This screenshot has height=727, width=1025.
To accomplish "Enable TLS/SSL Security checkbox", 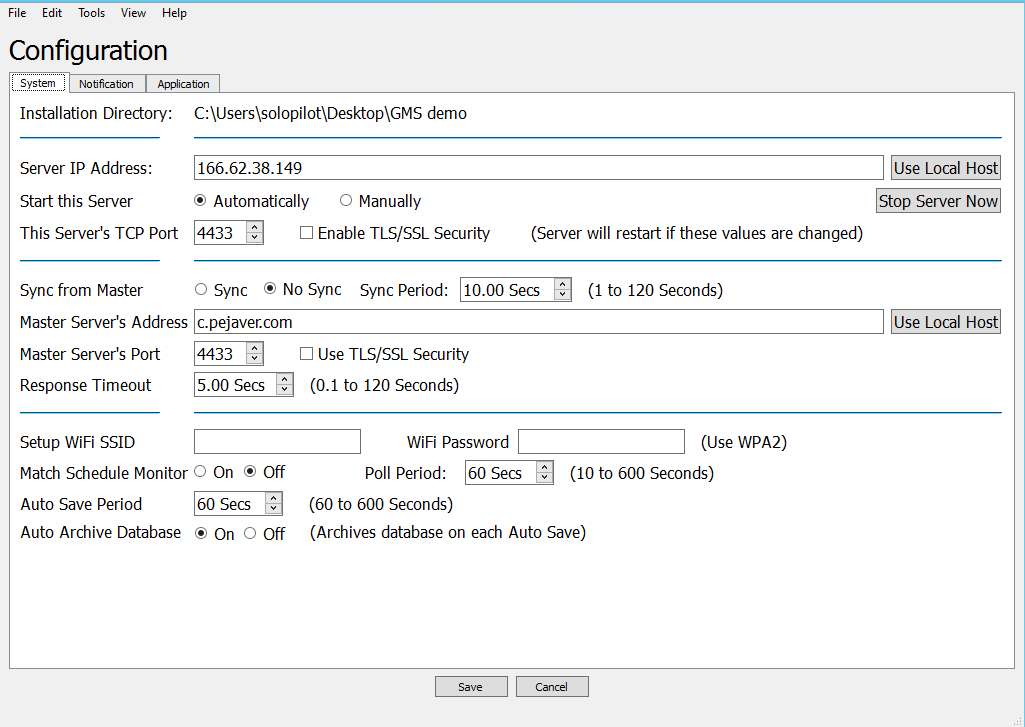I will tap(308, 233).
